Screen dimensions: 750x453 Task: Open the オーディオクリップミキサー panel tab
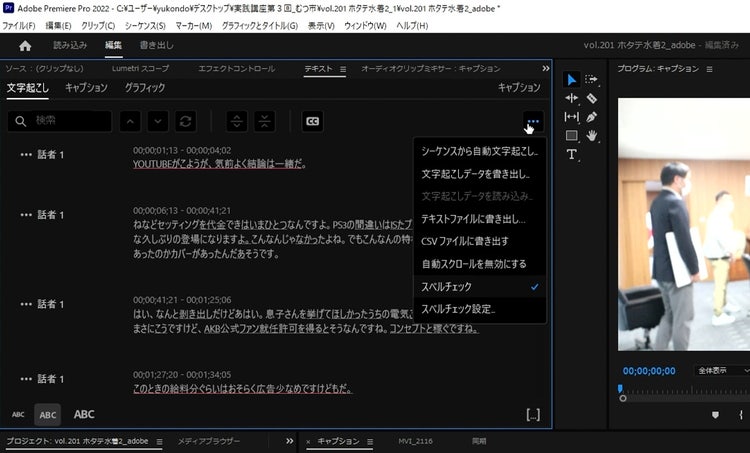point(431,68)
